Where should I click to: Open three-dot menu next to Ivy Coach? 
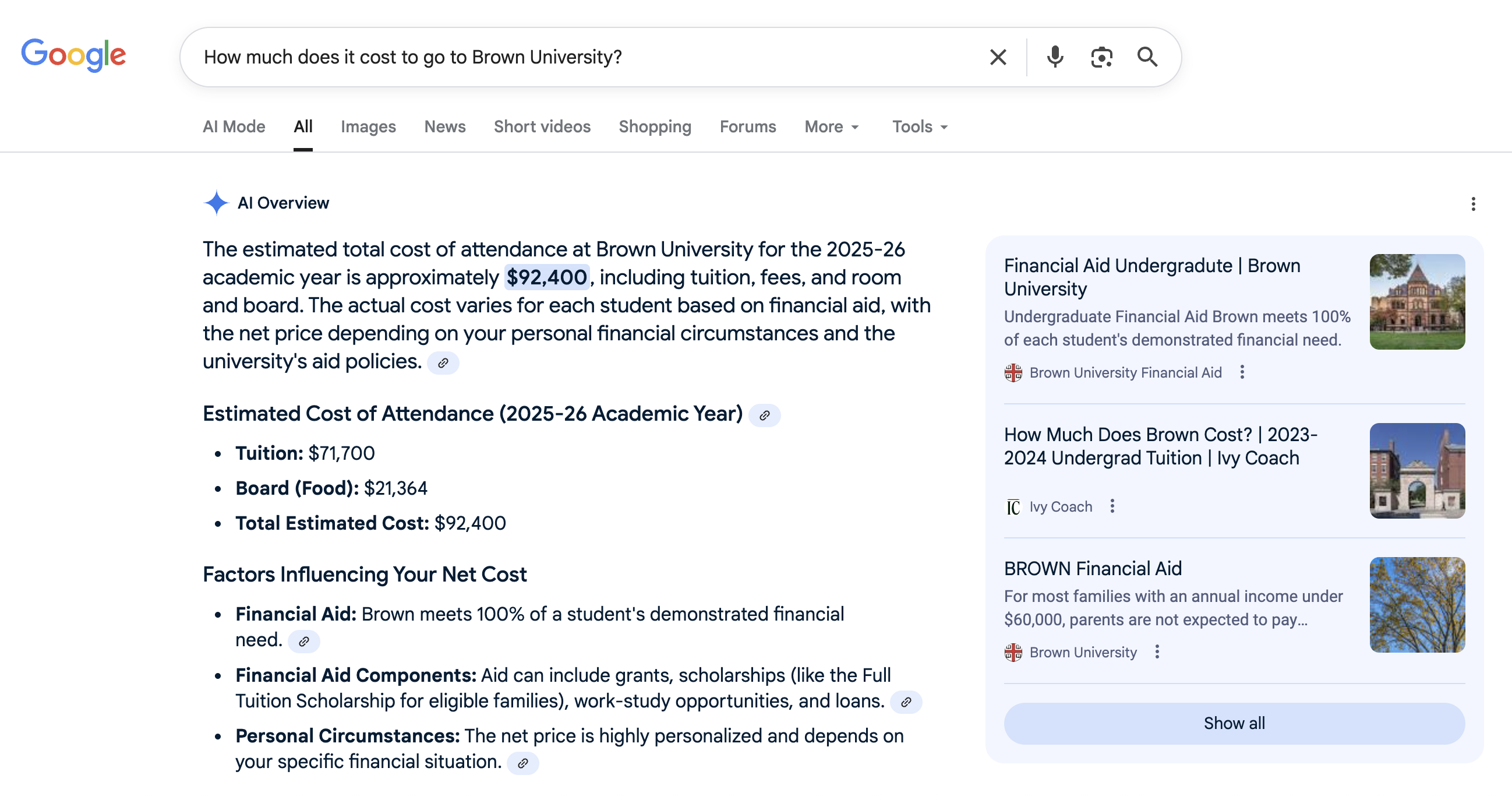(1112, 506)
